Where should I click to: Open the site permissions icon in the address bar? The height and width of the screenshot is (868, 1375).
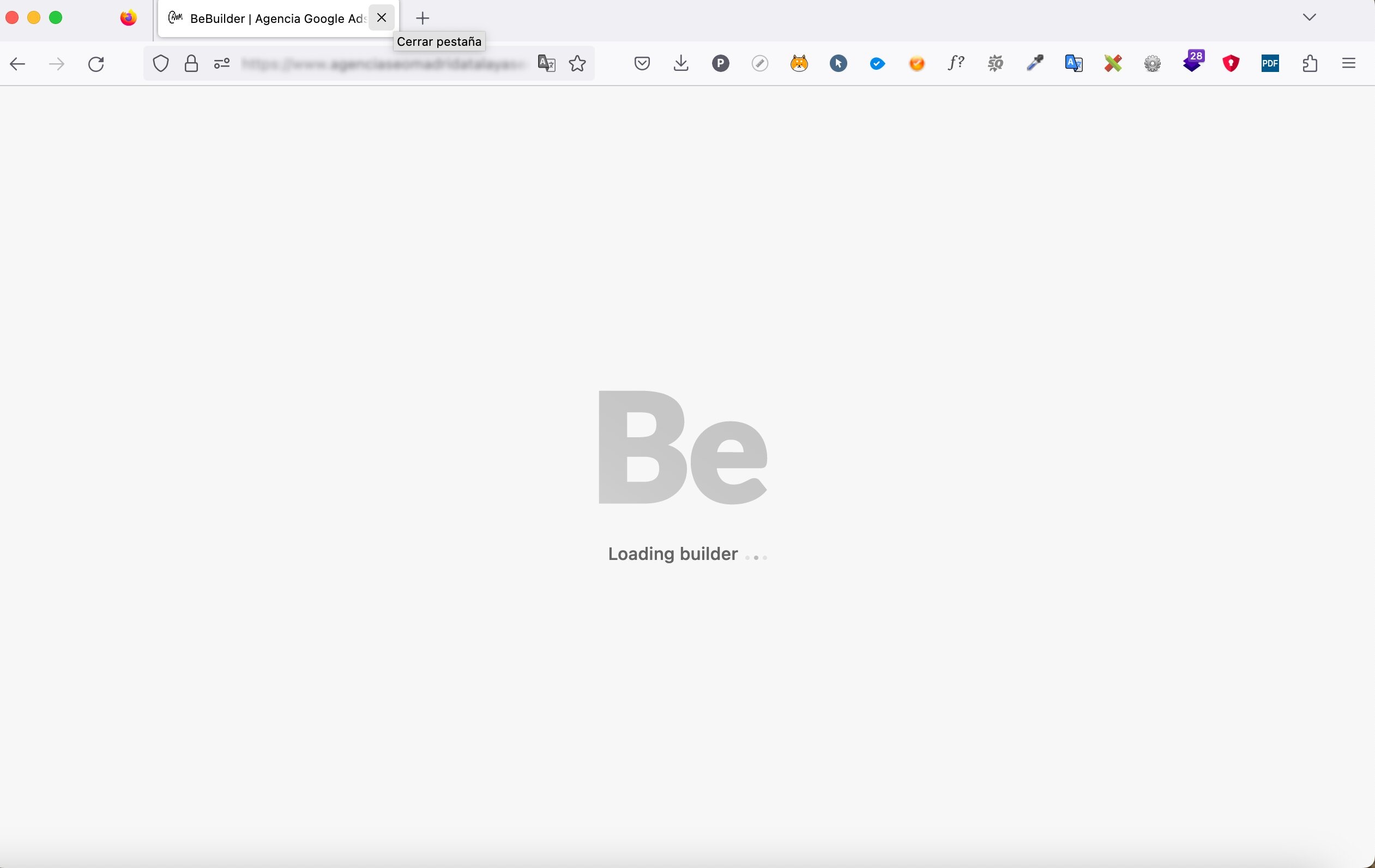click(221, 63)
